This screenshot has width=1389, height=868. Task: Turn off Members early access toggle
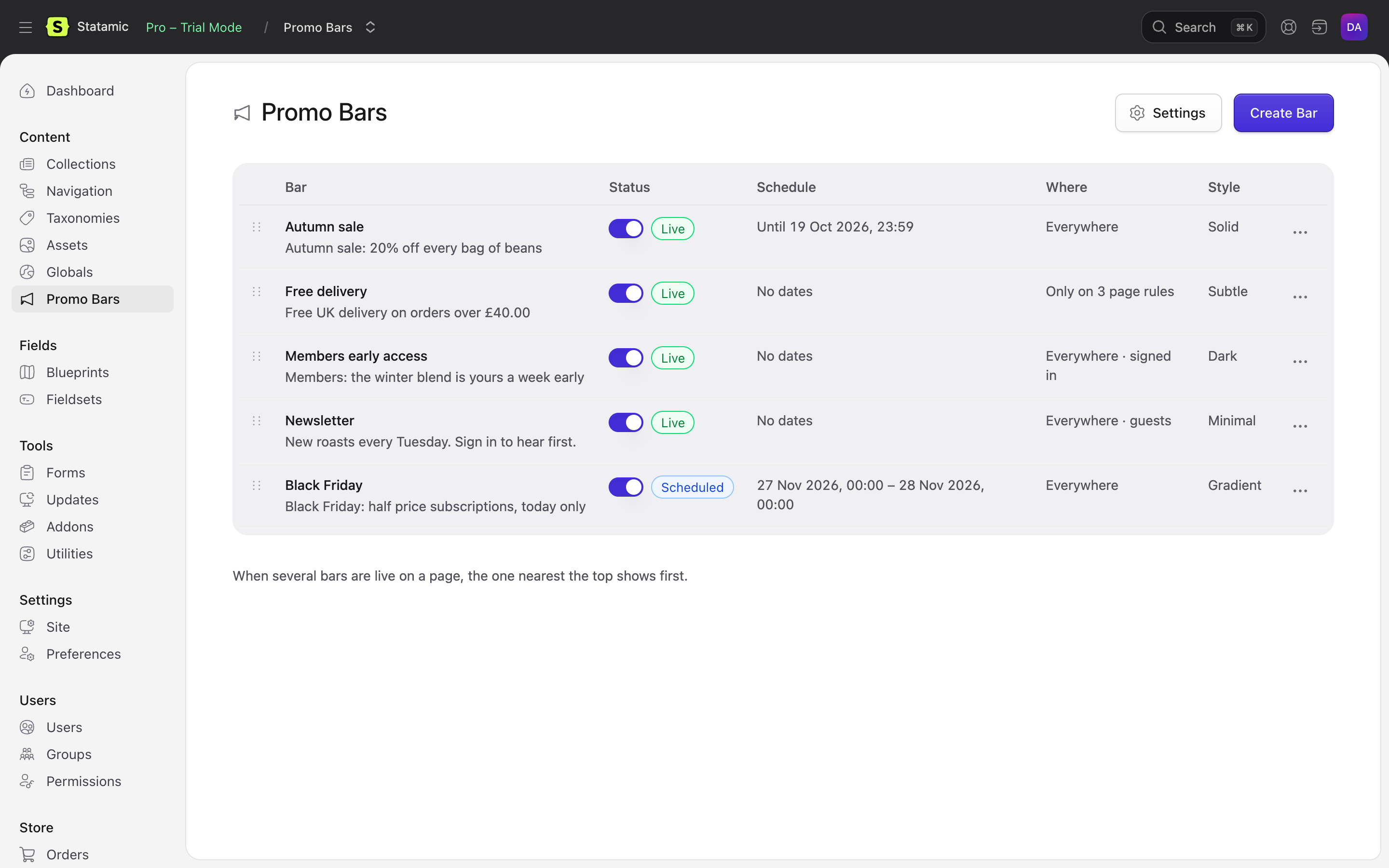pyautogui.click(x=626, y=358)
